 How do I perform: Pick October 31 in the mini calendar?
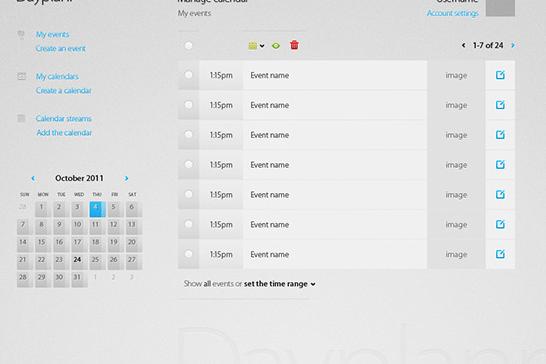pos(79,279)
